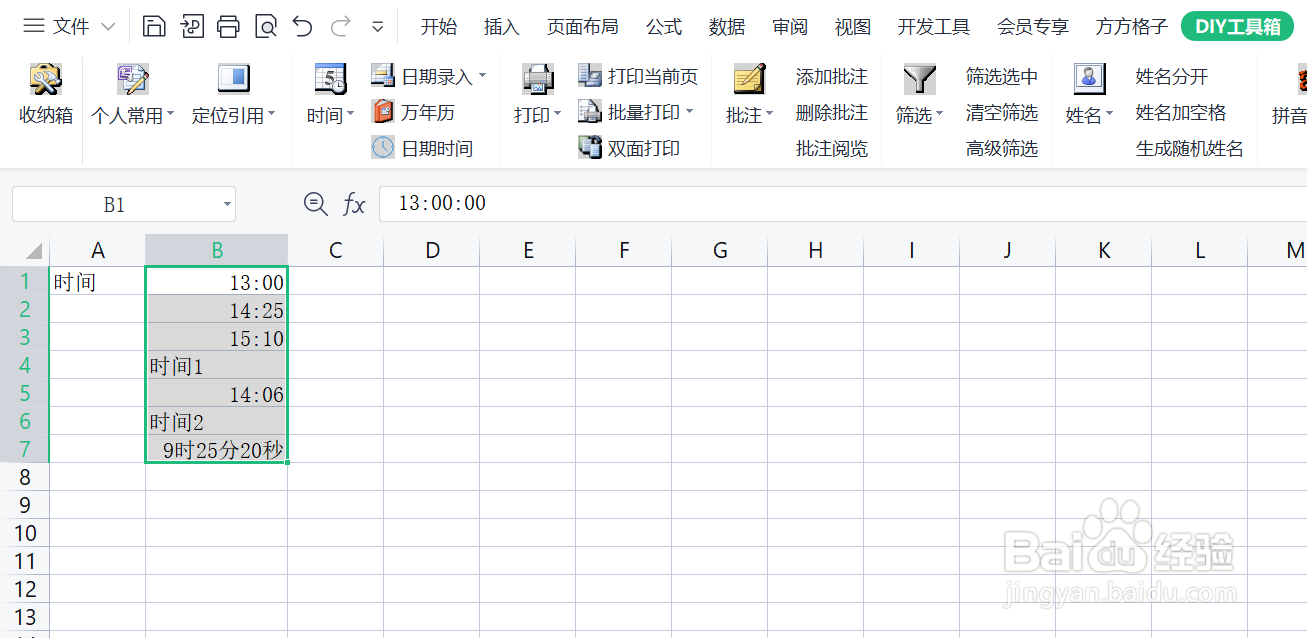
Task: Expand the 筛选 dropdown arrow
Action: pos(939,115)
